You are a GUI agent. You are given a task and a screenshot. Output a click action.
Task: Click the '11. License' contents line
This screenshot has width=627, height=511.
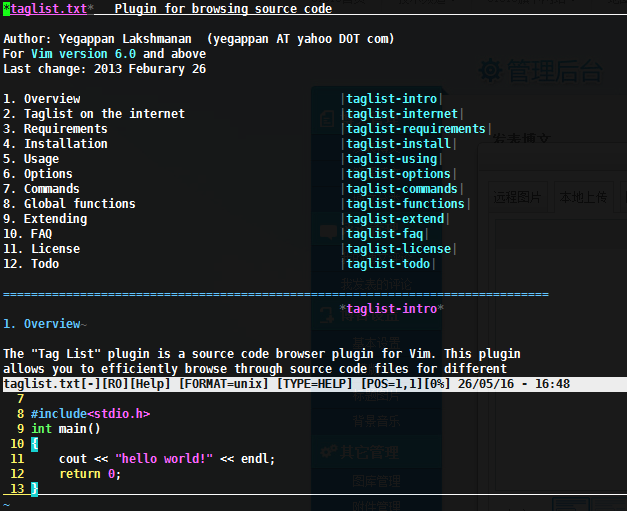42,249
